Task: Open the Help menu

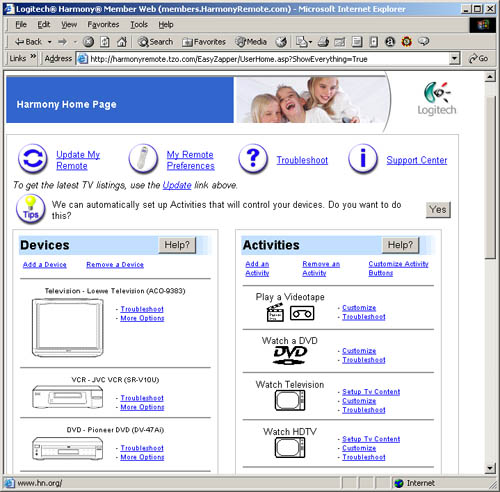Action: pos(166,24)
